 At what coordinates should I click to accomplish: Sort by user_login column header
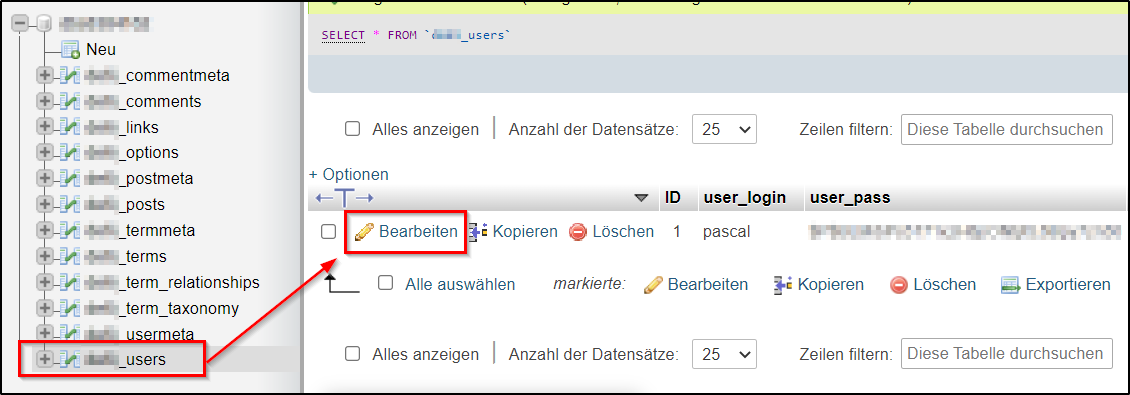click(744, 198)
